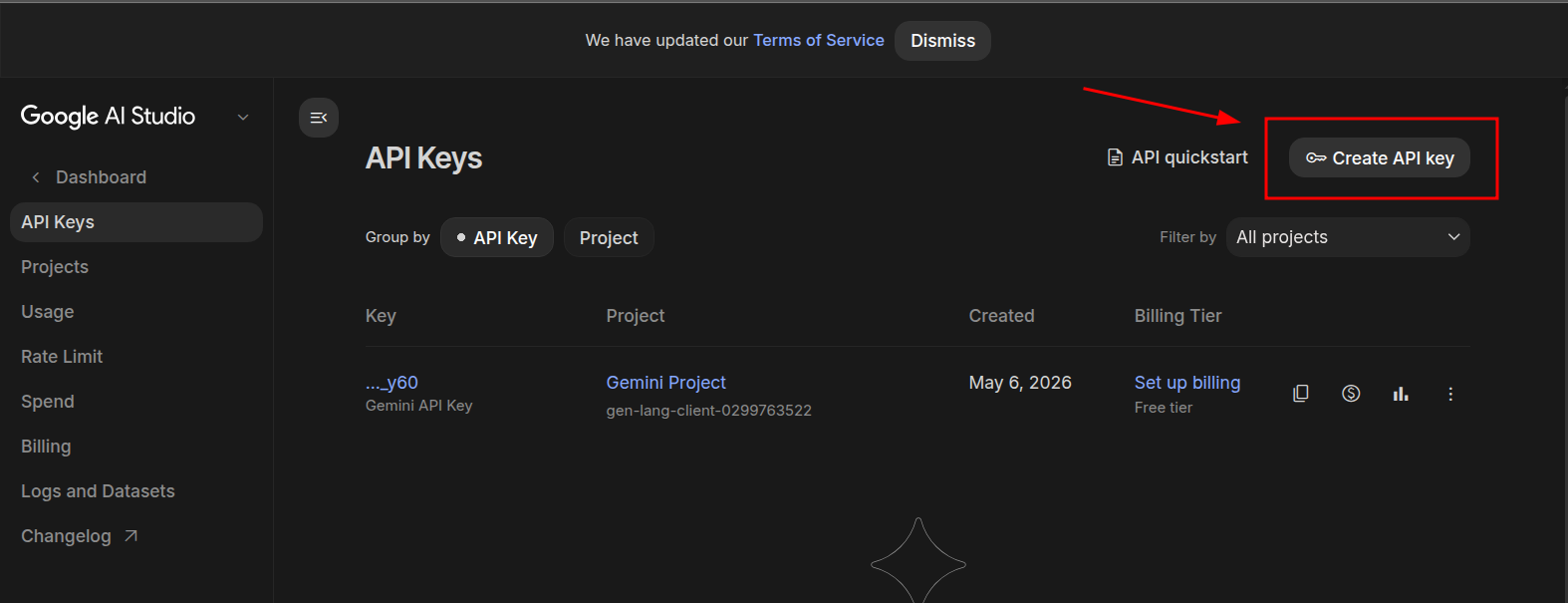The height and width of the screenshot is (603, 1568).
Task: Click the Created column header
Action: click(x=1001, y=316)
